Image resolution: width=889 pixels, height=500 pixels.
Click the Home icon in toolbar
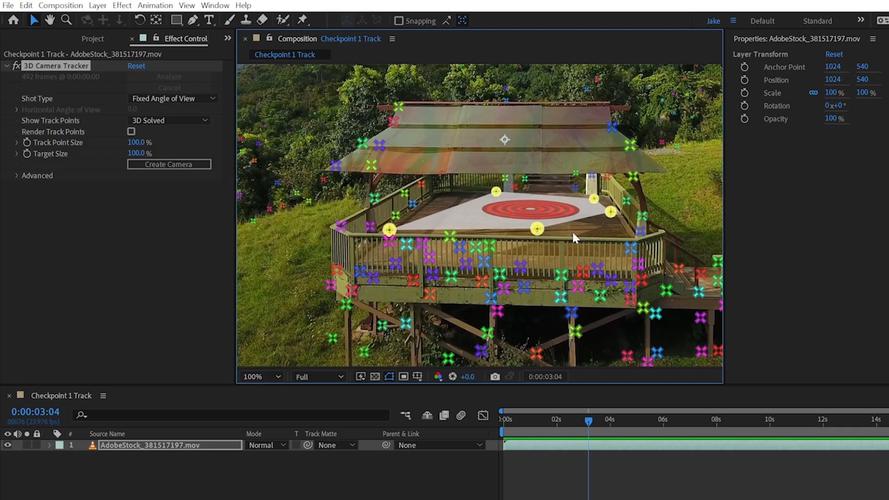point(14,20)
